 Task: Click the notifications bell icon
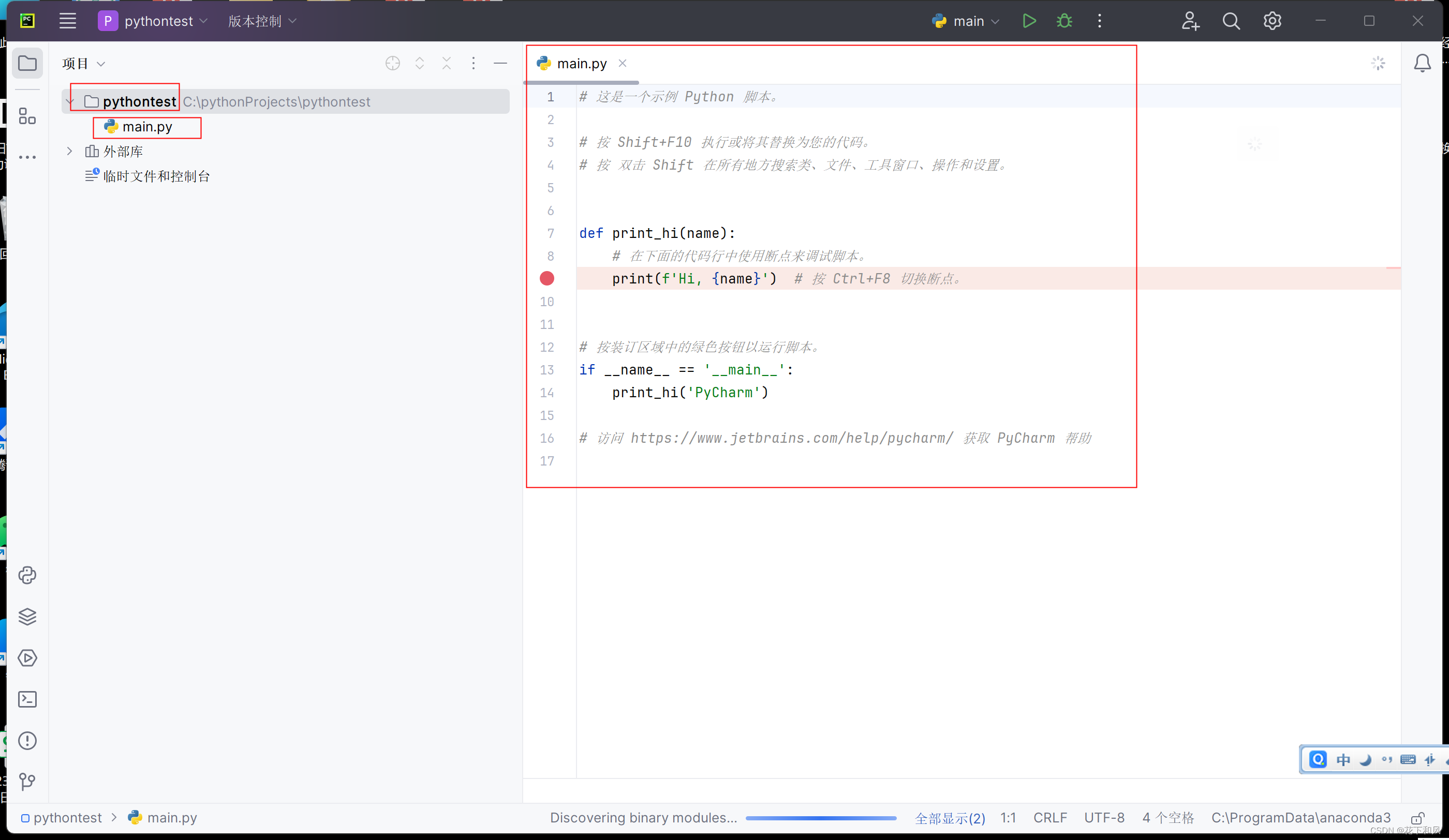(x=1422, y=63)
